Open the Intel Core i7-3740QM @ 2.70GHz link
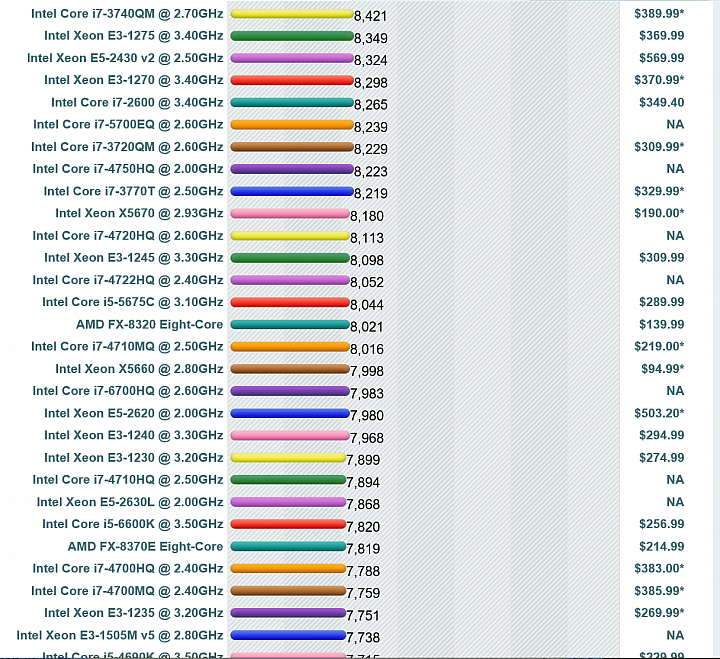 [x=127, y=14]
